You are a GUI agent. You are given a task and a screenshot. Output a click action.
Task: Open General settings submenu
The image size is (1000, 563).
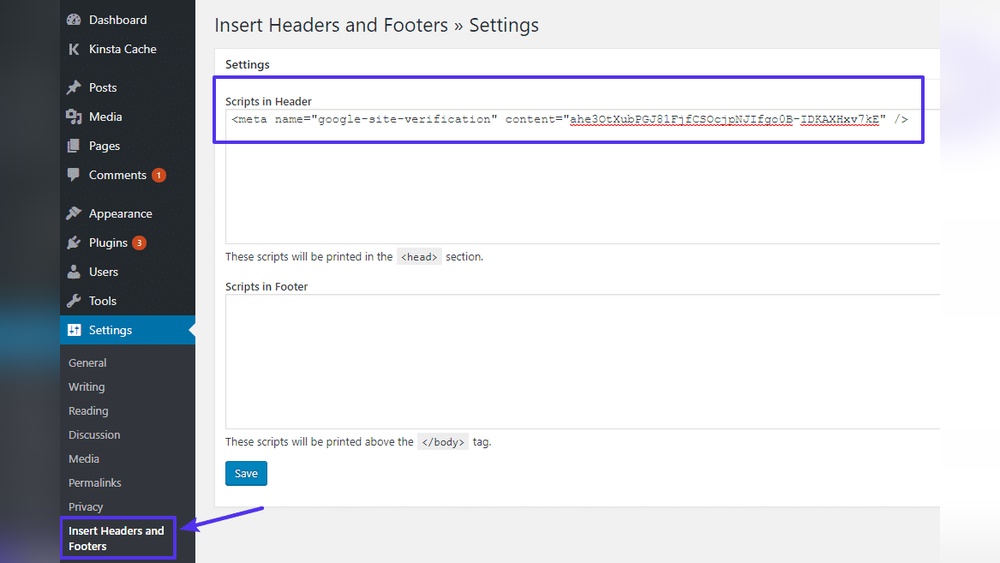[x=87, y=363]
